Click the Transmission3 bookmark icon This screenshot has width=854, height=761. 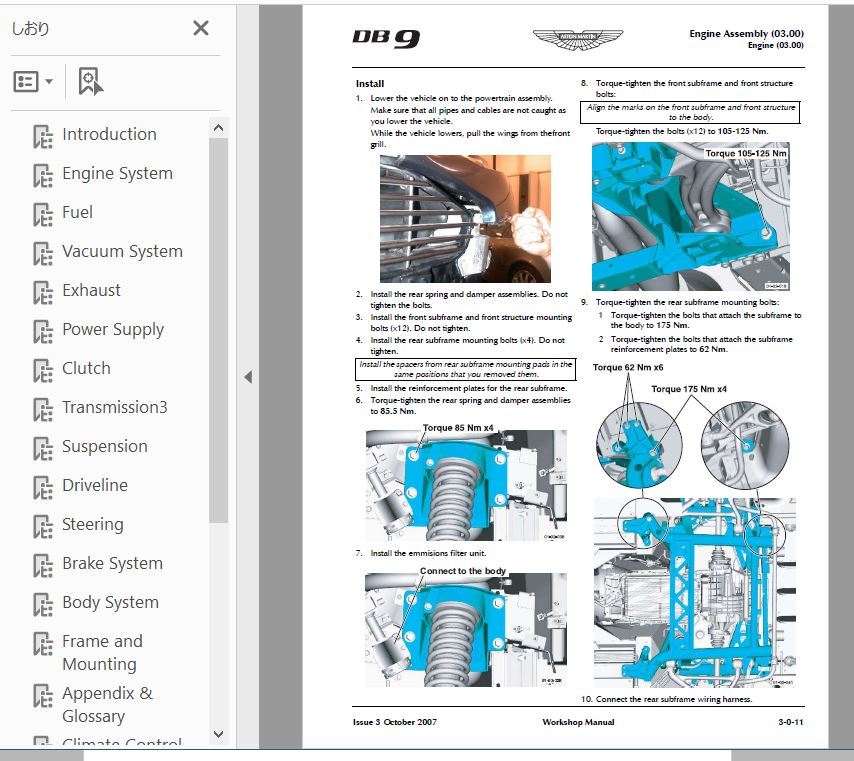43,409
